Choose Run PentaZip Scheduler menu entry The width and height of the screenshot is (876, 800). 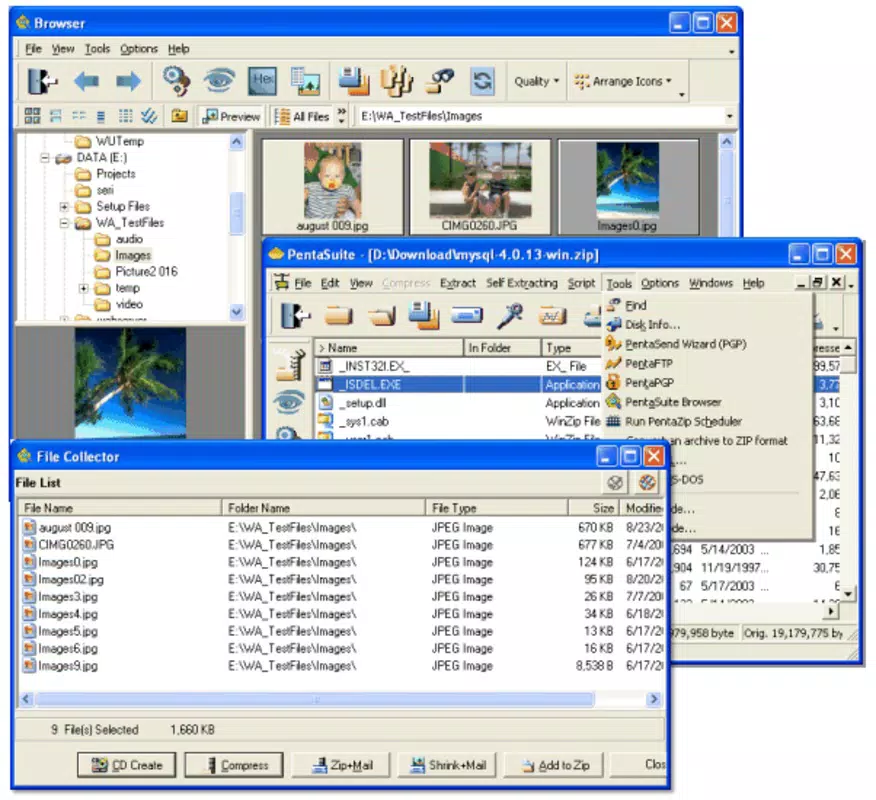point(707,422)
